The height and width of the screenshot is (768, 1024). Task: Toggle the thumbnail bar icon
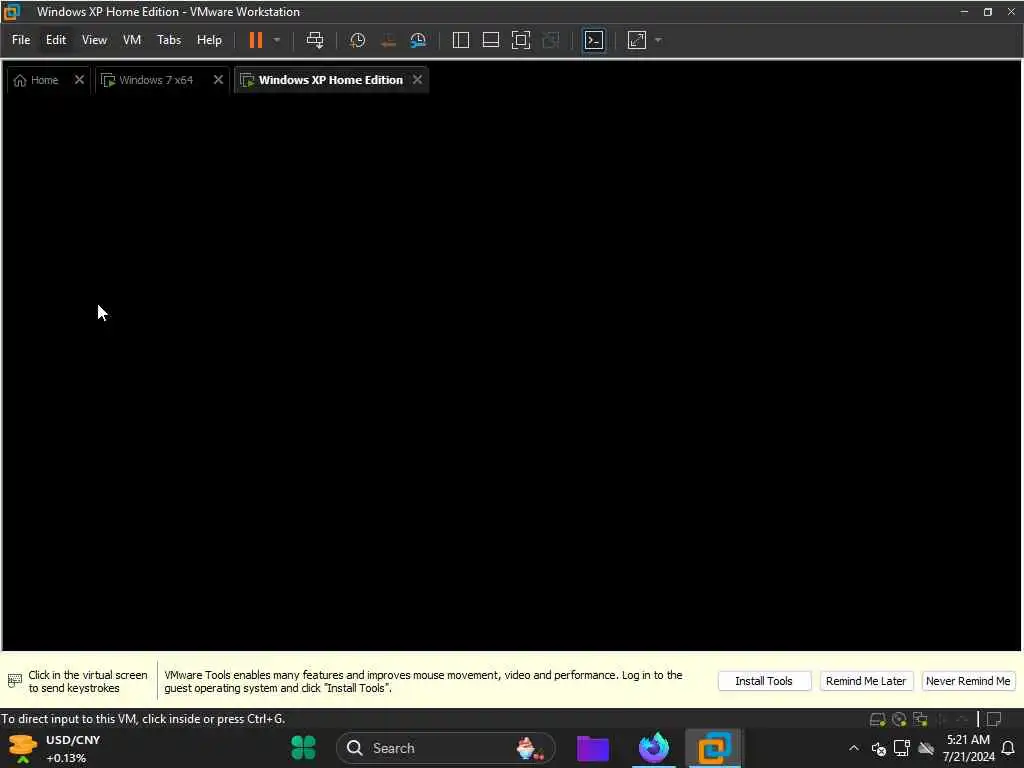(x=490, y=40)
